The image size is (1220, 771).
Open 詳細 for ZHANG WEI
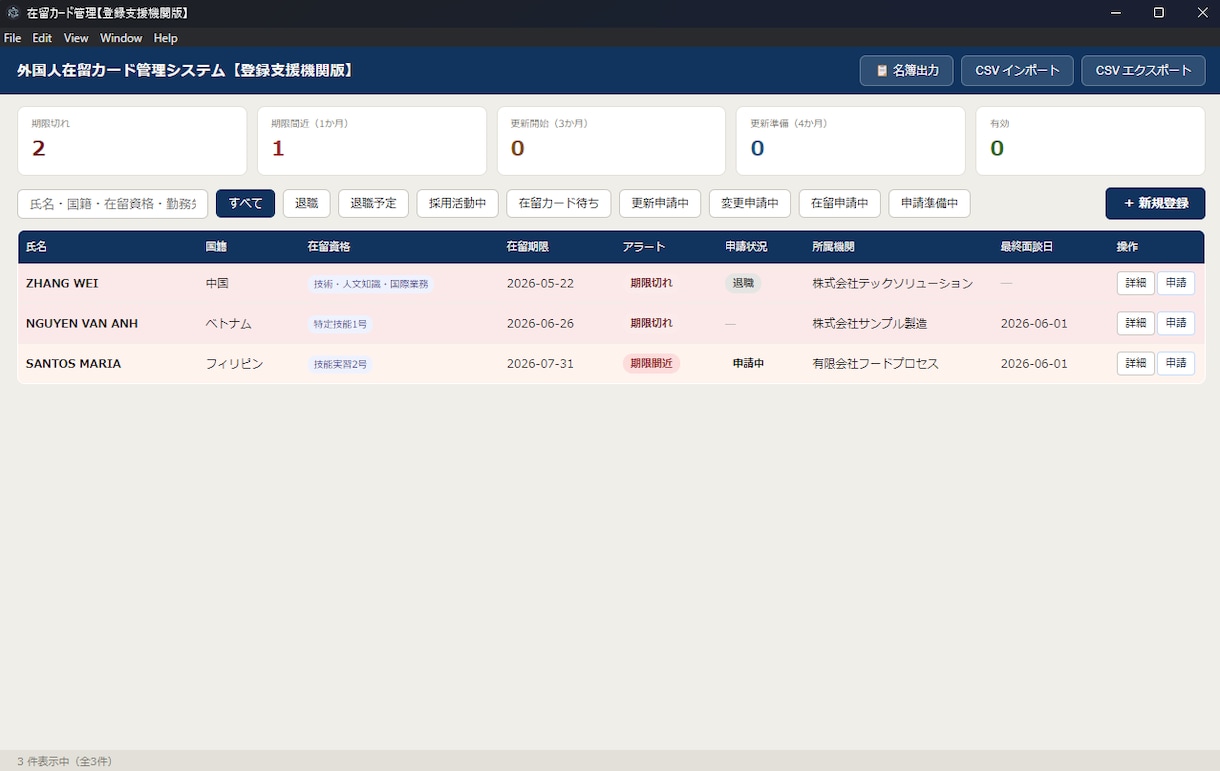1135,283
